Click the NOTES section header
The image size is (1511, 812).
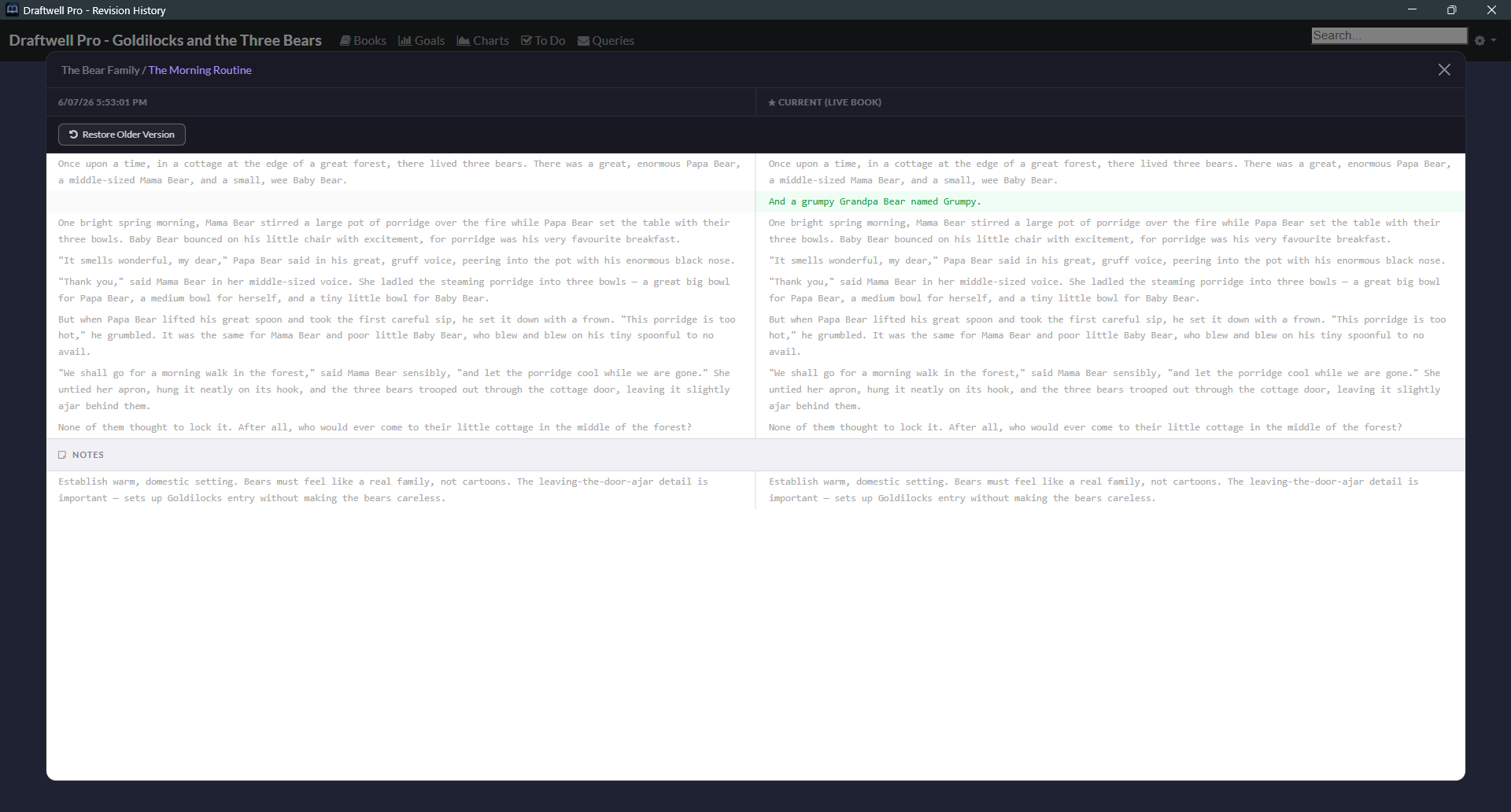755,455
